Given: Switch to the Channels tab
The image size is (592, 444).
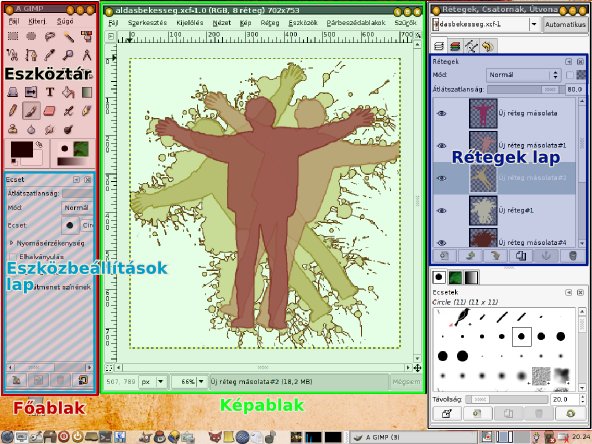Looking at the screenshot, I should coord(456,46).
